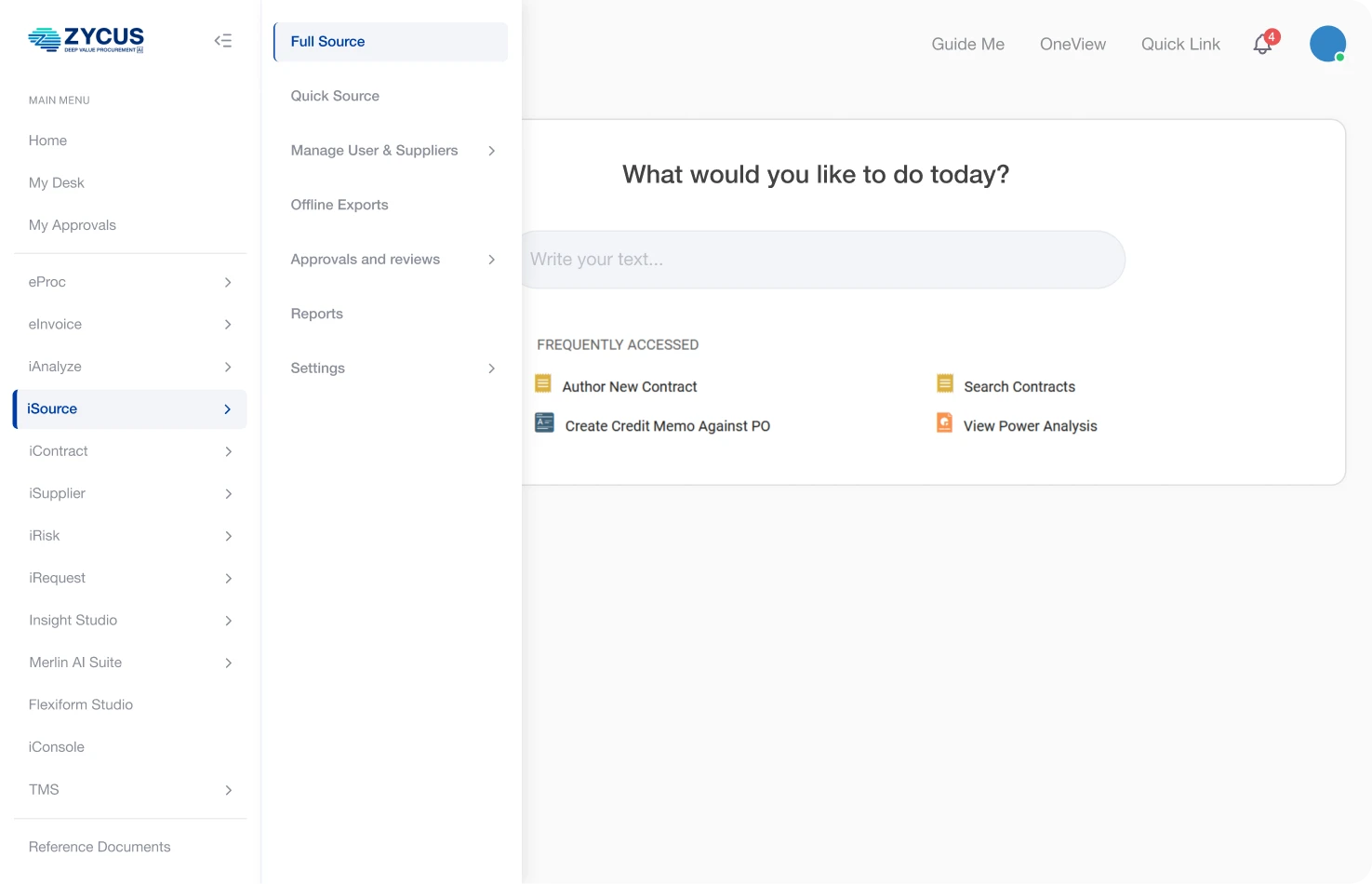The height and width of the screenshot is (884, 1372).
Task: Open the notifications bell
Action: coord(1263,44)
